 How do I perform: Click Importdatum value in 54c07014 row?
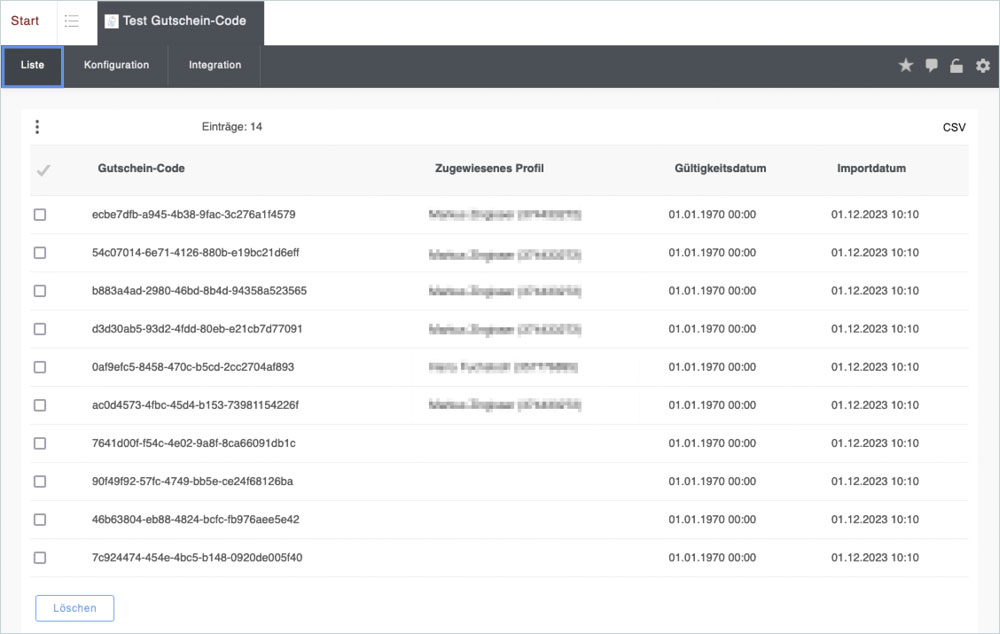pyautogui.click(x=875, y=253)
